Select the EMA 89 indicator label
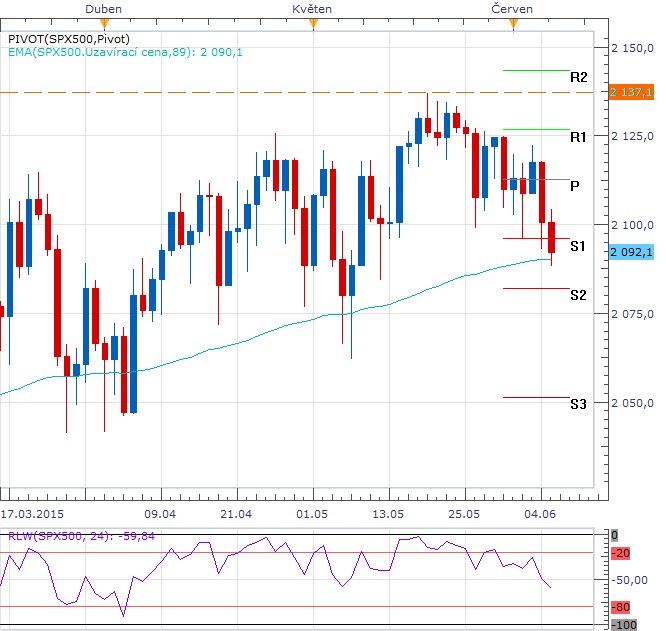This screenshot has height=631, width=666. [x=125, y=52]
